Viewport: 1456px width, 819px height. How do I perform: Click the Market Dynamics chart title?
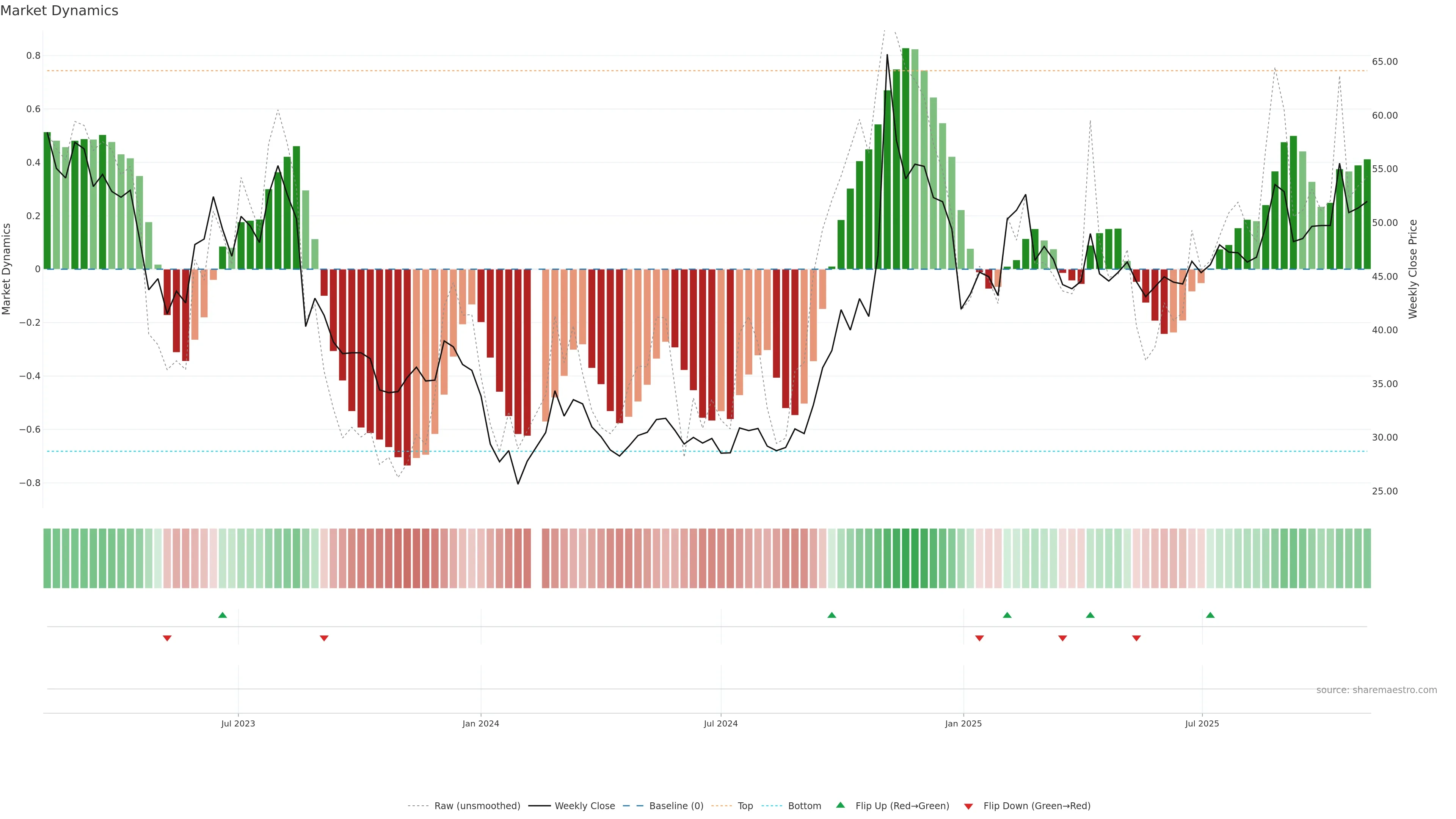pos(60,11)
